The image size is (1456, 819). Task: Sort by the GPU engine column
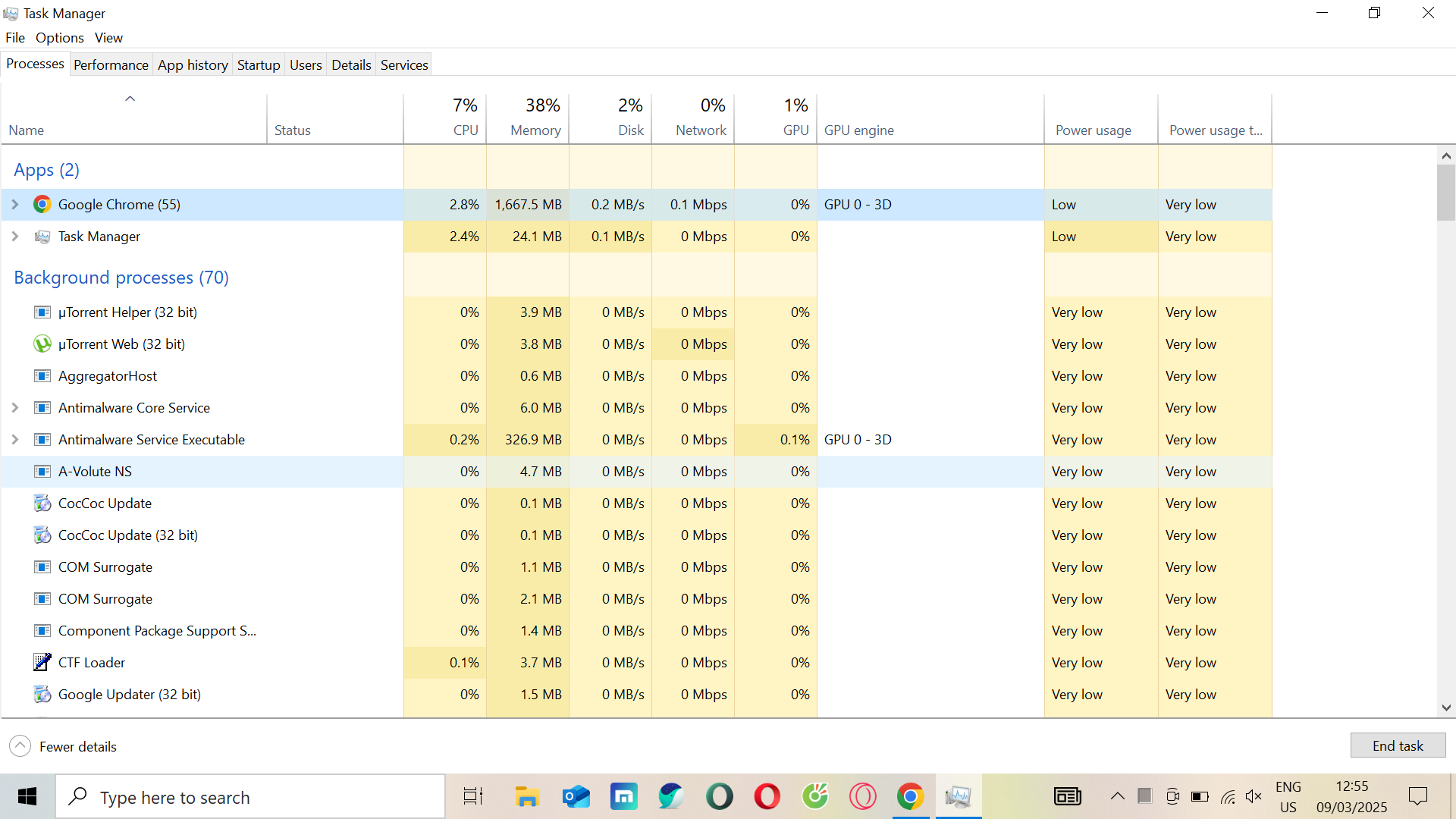(x=930, y=119)
